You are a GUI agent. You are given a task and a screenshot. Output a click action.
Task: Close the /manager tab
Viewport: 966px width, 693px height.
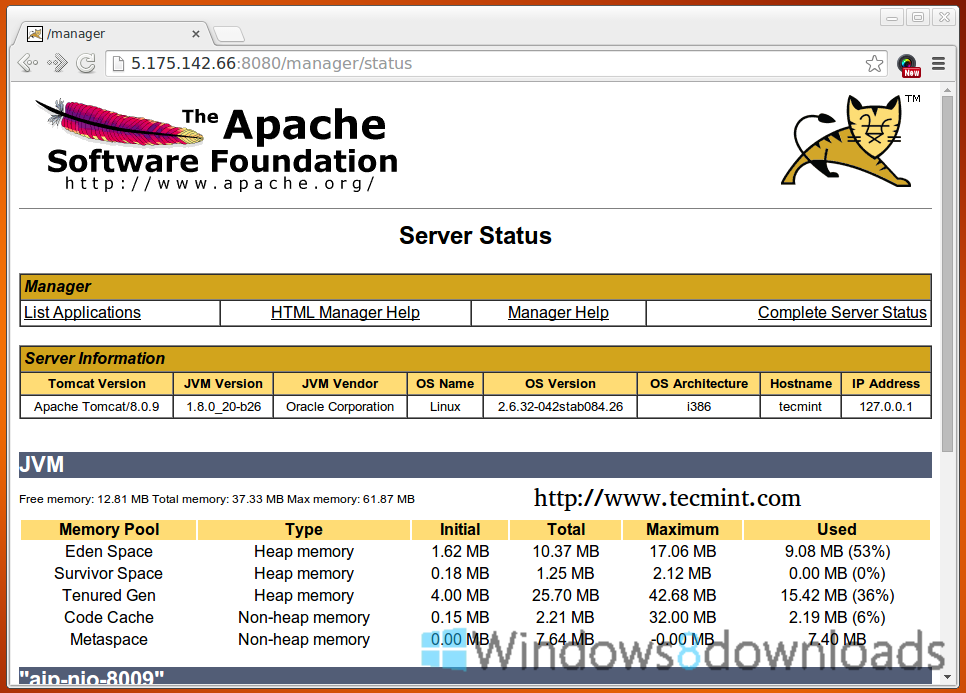pyautogui.click(x=196, y=34)
